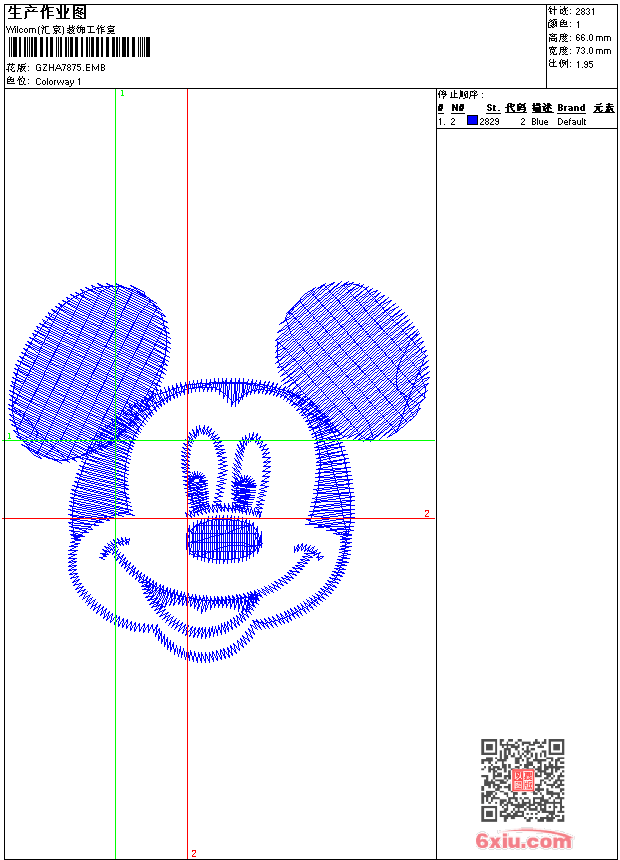The height and width of the screenshot is (860, 620).
Task: Click the stitch count value 2831
Action: click(x=585, y=11)
